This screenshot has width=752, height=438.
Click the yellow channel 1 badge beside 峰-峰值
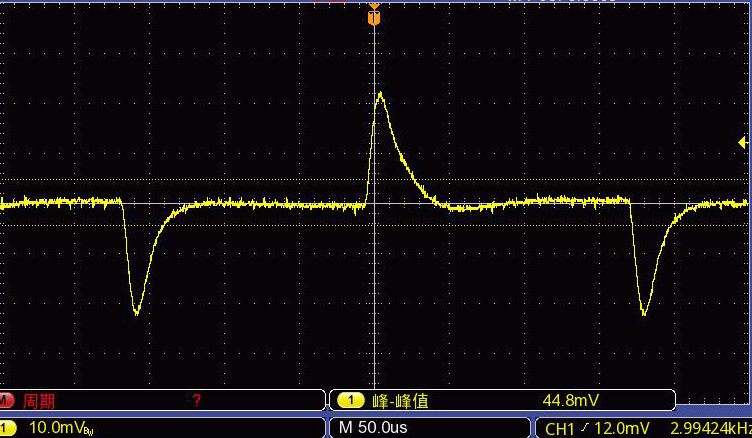pyautogui.click(x=351, y=400)
